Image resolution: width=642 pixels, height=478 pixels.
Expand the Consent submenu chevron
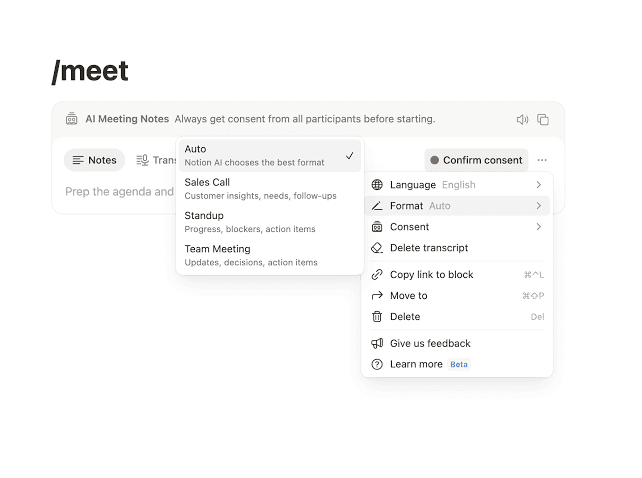(539, 227)
